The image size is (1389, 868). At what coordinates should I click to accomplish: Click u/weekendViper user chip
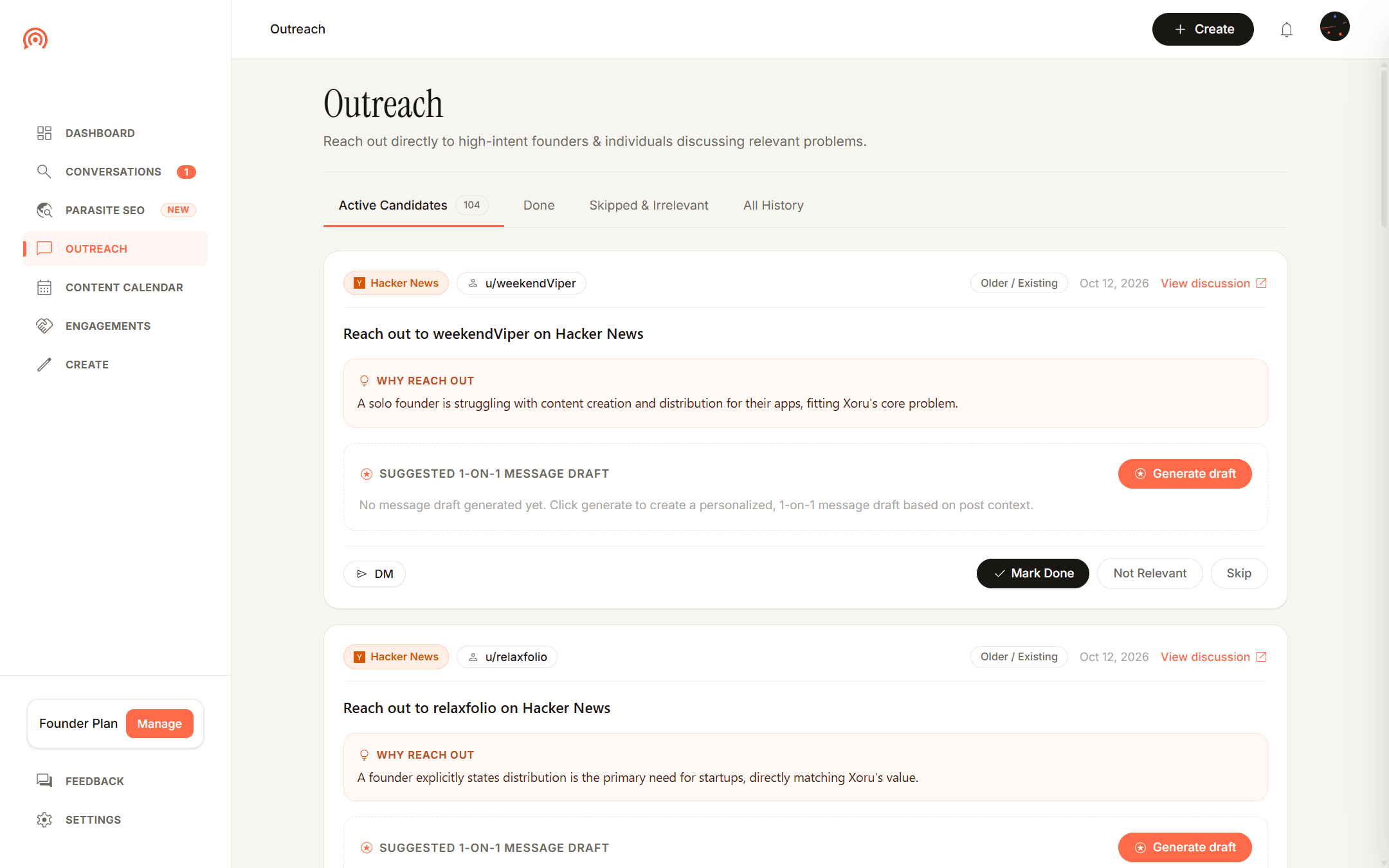coord(522,284)
